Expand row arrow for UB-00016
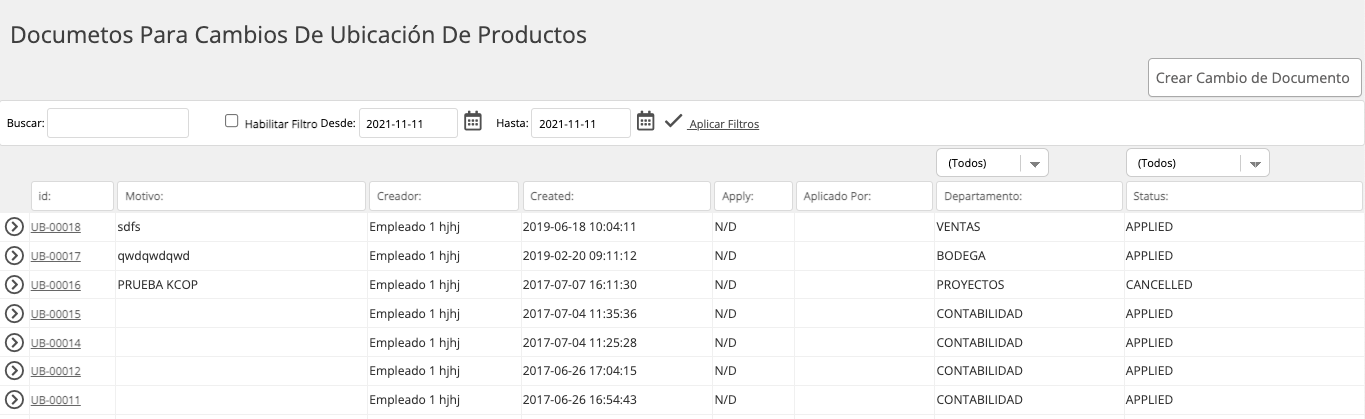 point(15,285)
